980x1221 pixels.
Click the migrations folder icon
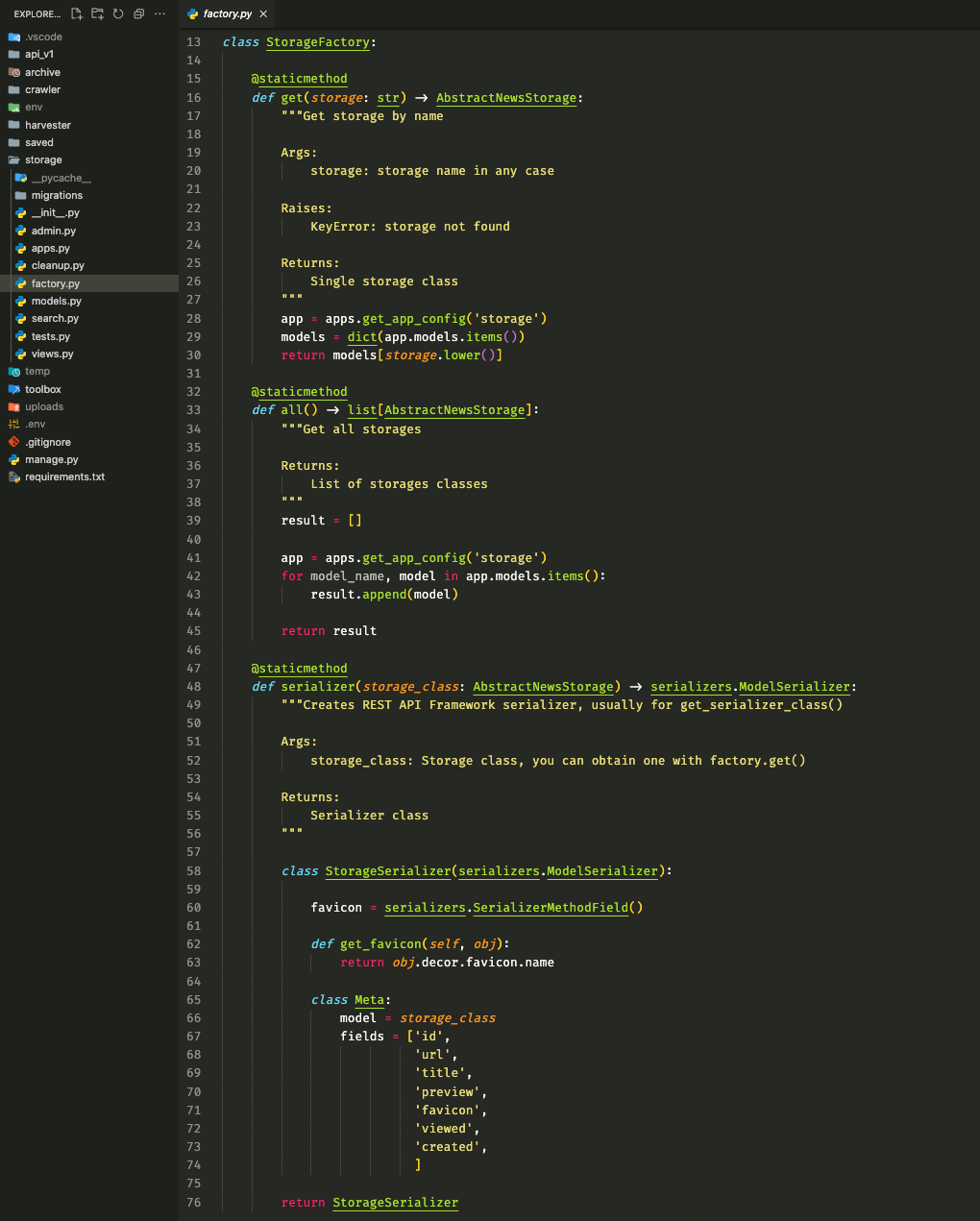[20, 196]
